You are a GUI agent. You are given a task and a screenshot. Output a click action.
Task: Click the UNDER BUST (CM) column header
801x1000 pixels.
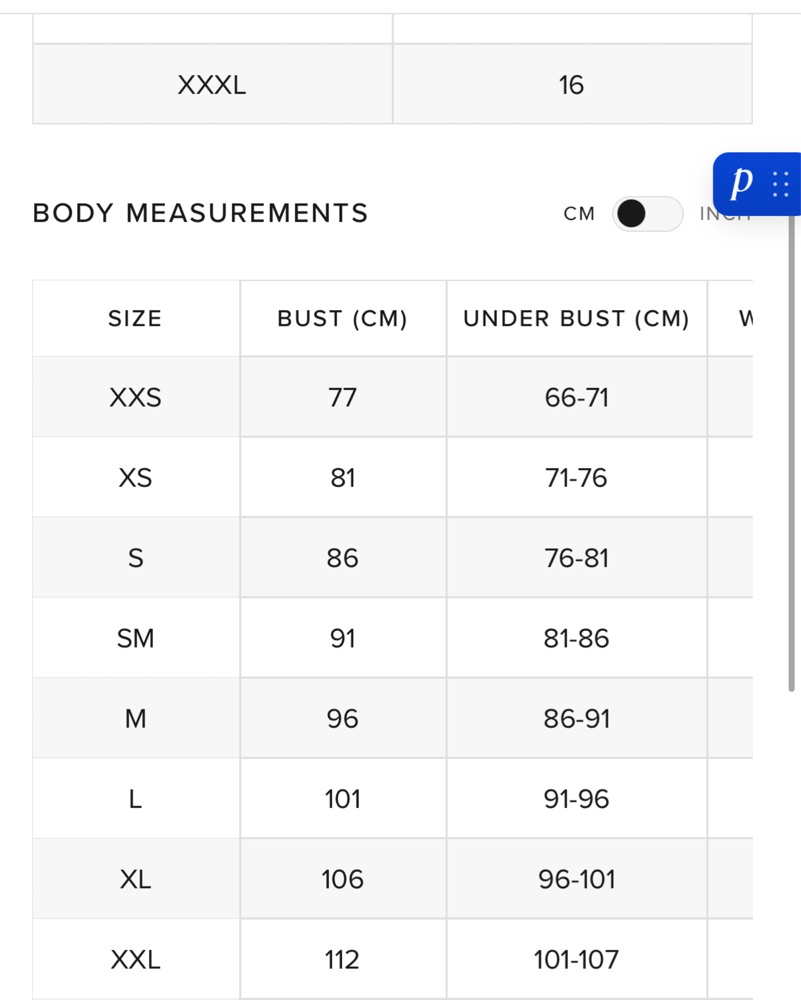(x=577, y=318)
